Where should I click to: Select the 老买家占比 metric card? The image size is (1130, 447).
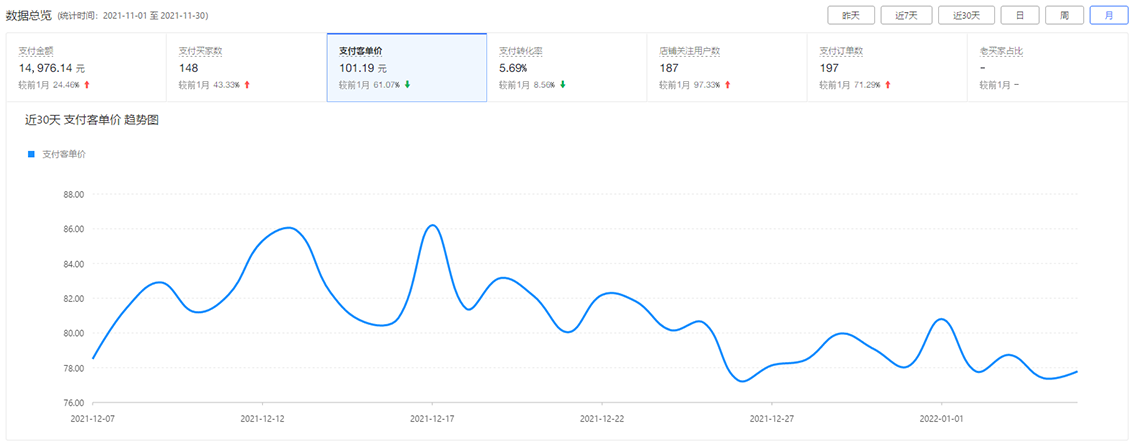(1047, 68)
